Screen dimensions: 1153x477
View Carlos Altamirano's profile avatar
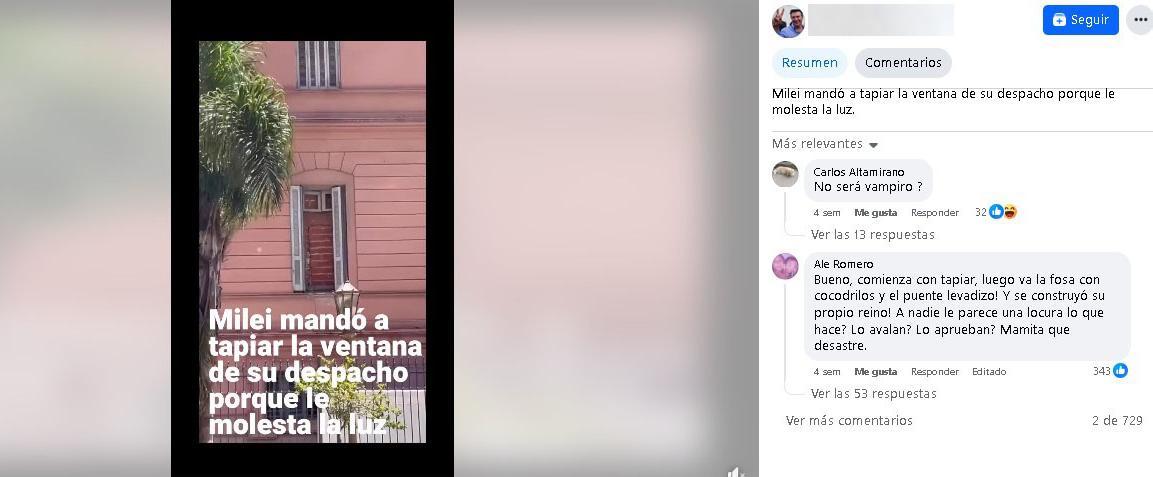pos(785,174)
